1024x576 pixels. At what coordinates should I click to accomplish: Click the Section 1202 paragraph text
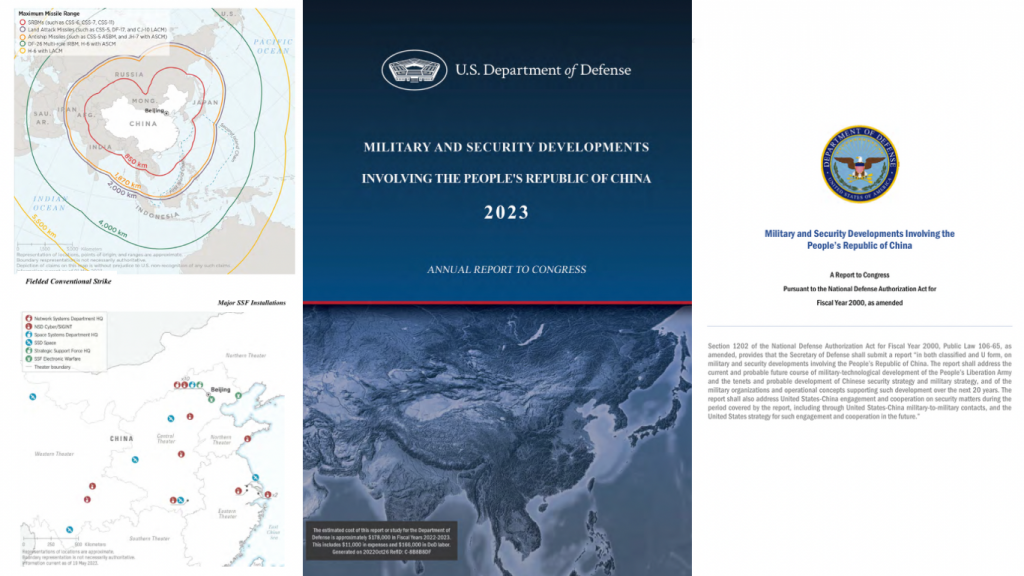[859, 381]
